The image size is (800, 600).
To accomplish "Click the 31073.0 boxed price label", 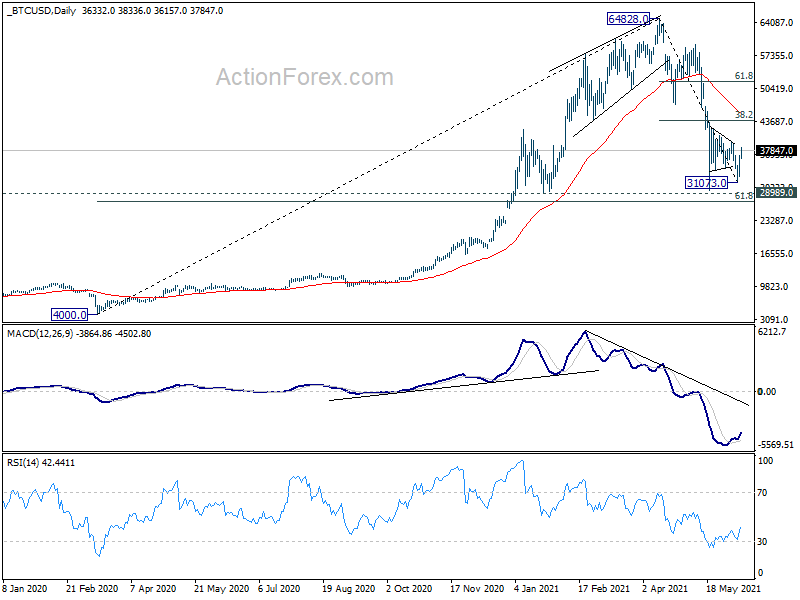I will [x=706, y=183].
